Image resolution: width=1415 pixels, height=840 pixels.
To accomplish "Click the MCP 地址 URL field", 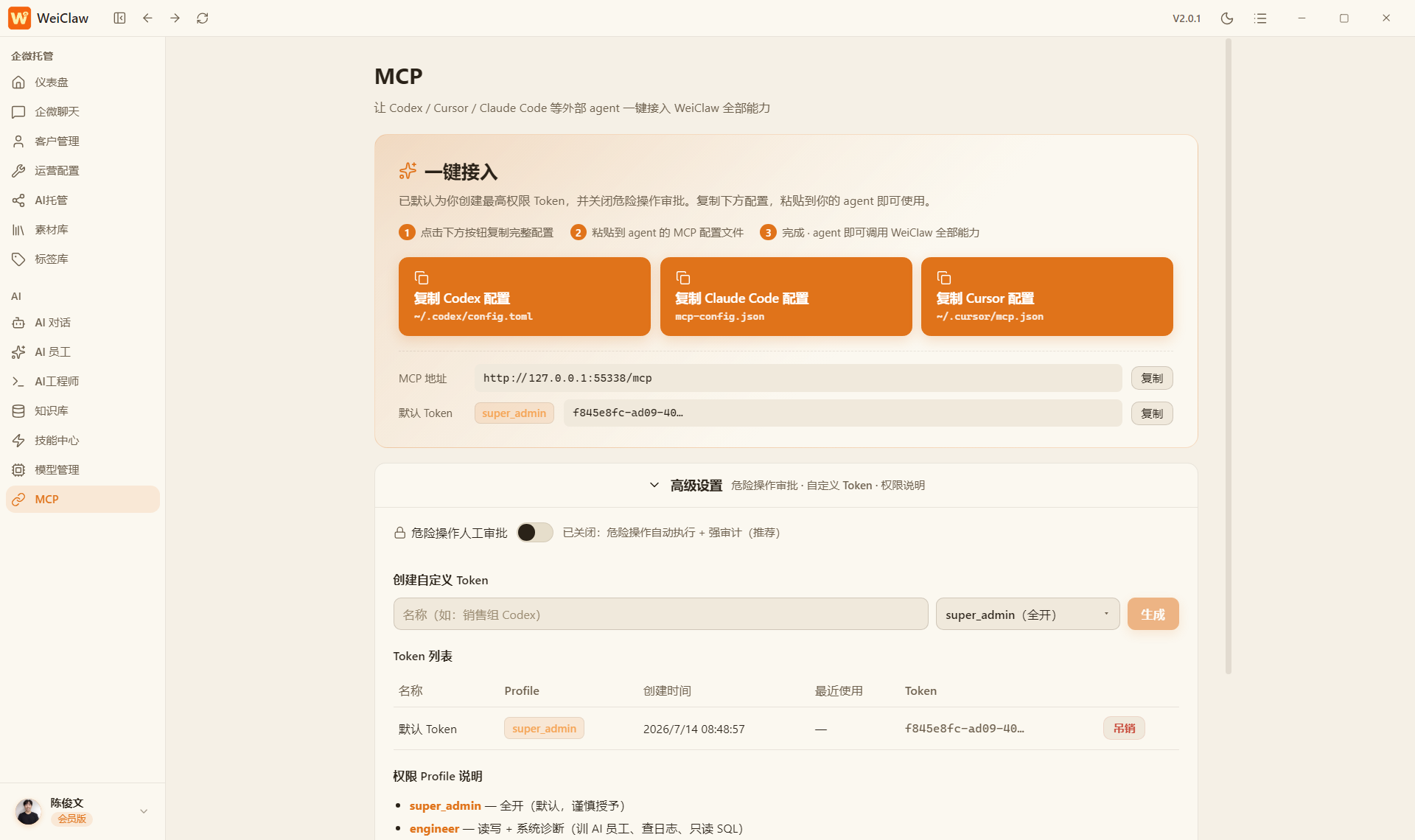I will click(x=798, y=378).
